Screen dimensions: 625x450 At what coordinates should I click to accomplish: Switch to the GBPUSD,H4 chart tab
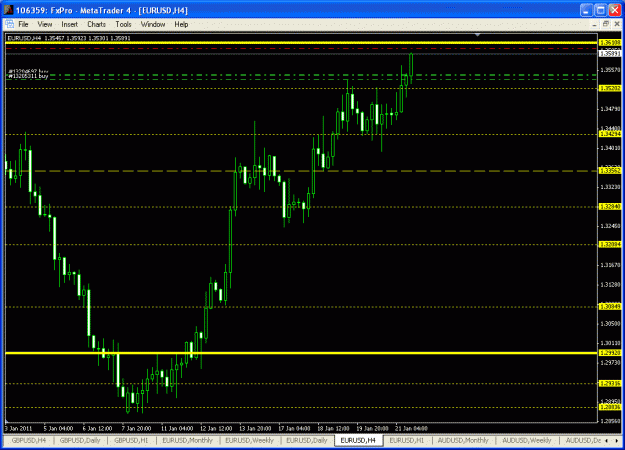(x=28, y=440)
